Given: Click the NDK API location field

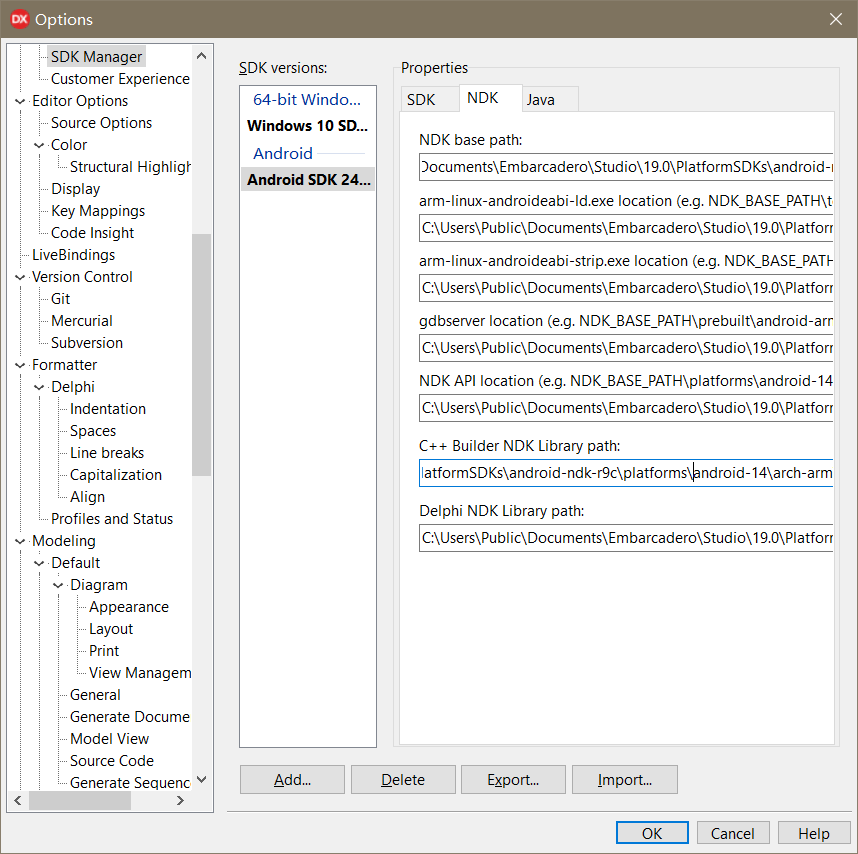Looking at the screenshot, I should [x=626, y=408].
